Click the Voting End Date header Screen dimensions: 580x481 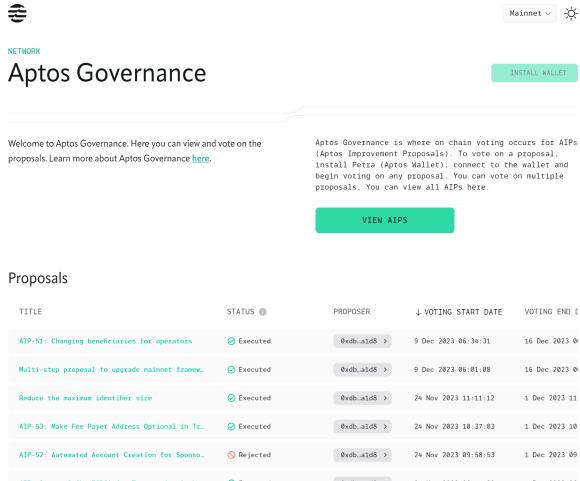pyautogui.click(x=552, y=312)
